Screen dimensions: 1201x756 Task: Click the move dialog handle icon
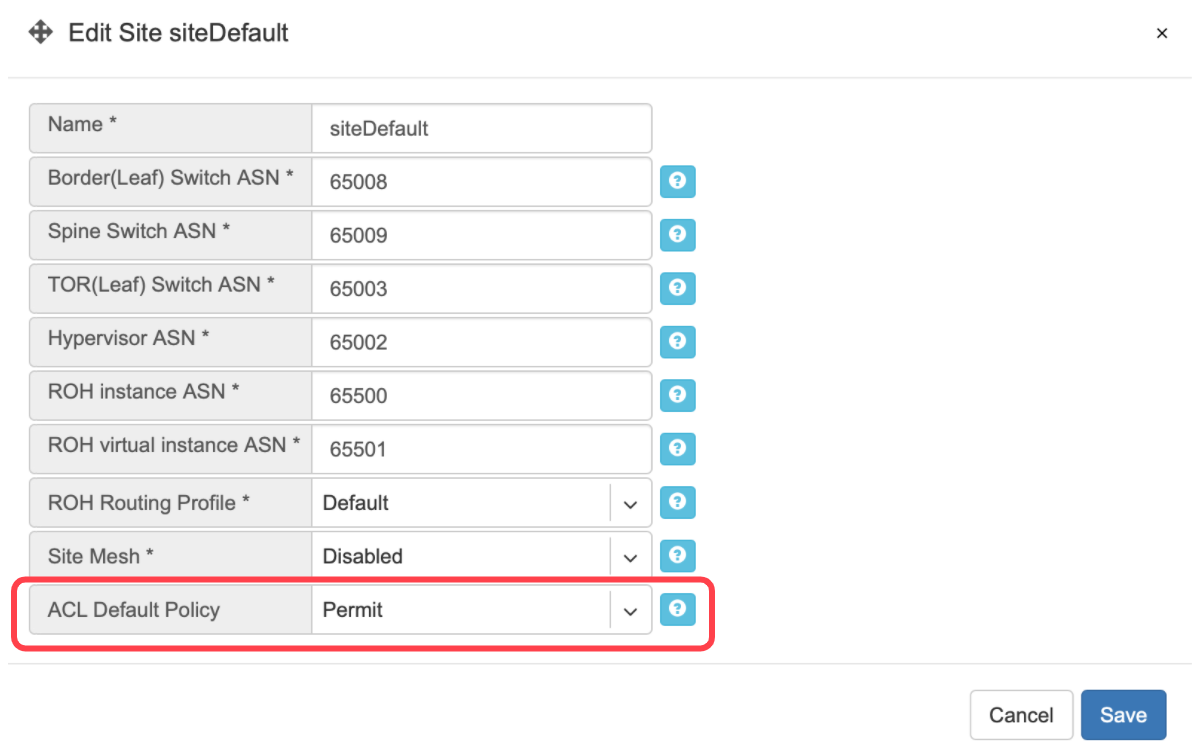(40, 33)
